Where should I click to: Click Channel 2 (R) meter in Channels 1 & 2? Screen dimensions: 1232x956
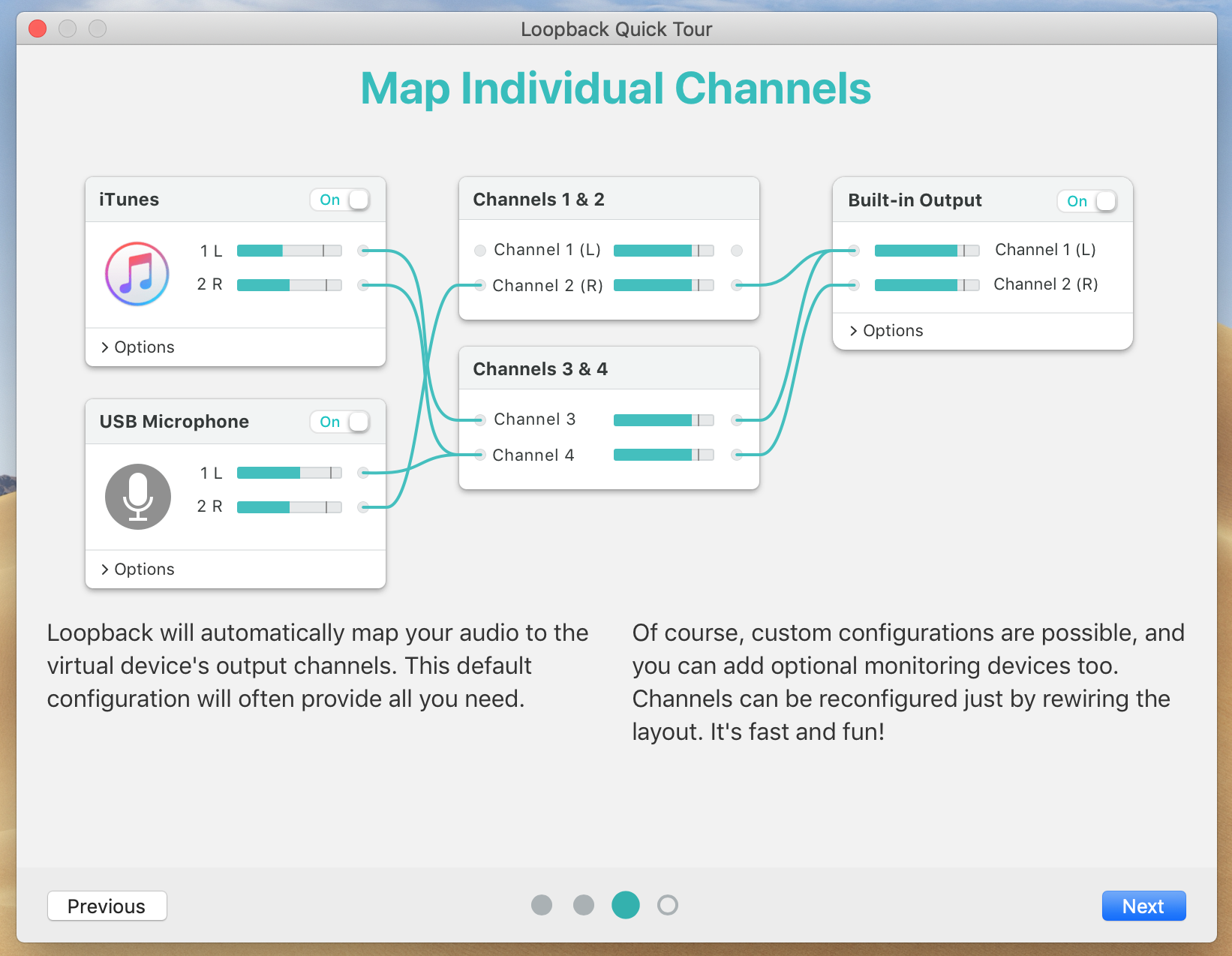click(664, 285)
